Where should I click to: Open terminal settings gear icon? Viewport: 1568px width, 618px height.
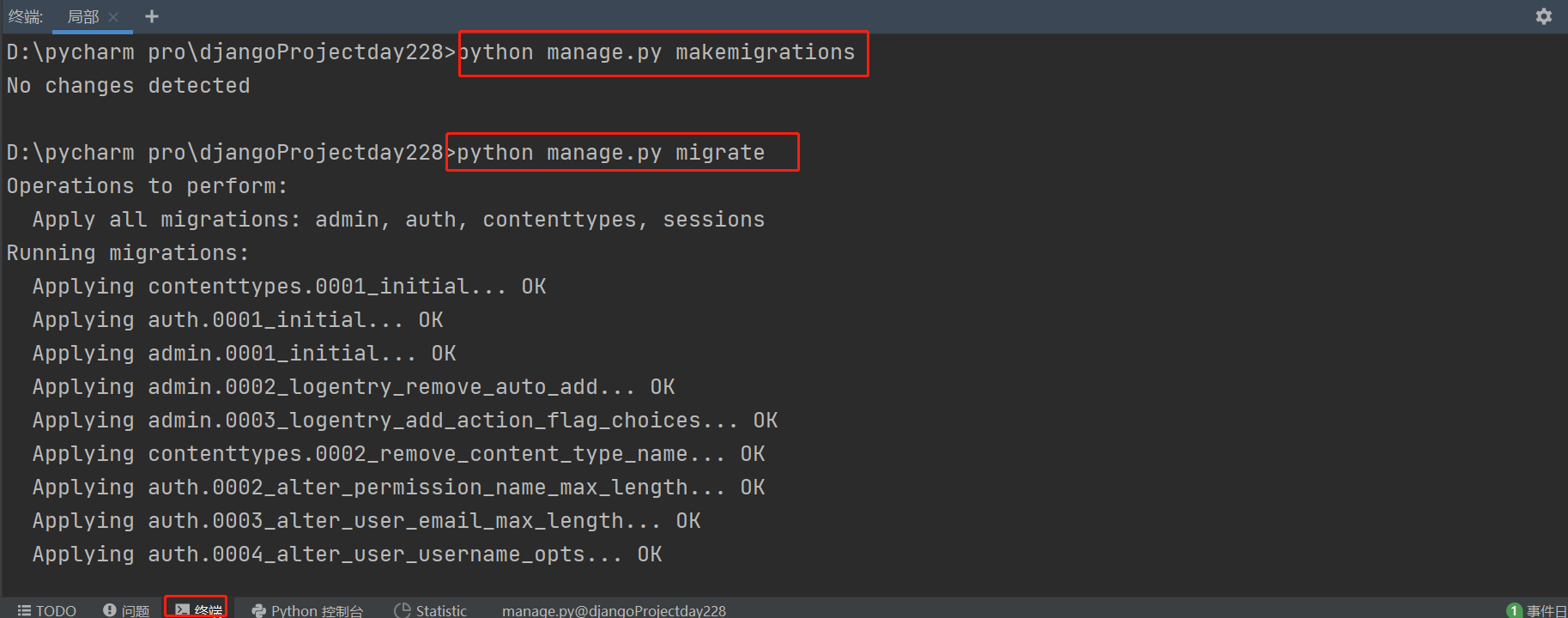pyautogui.click(x=1543, y=16)
